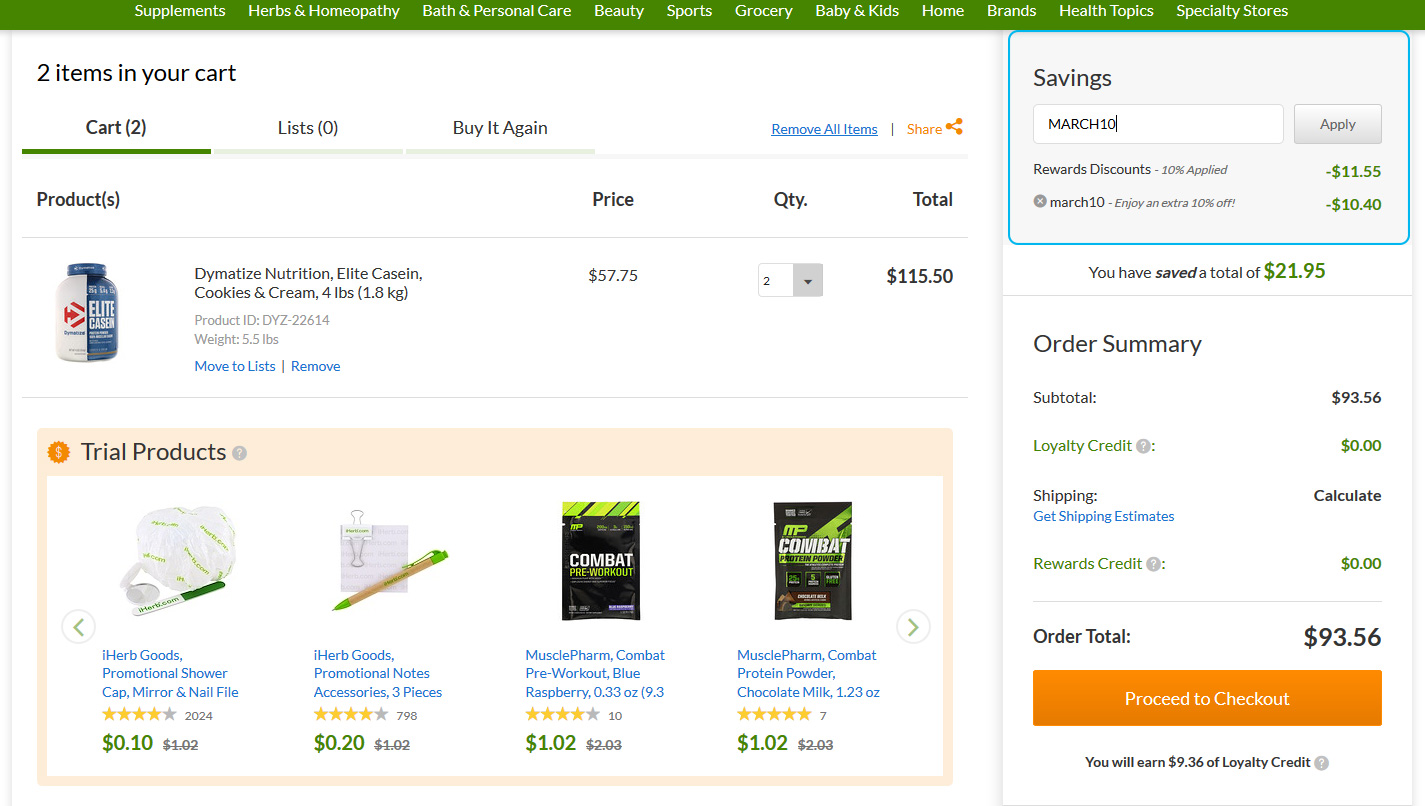Click Proceed to Checkout
The height and width of the screenshot is (806, 1425).
click(x=1207, y=698)
